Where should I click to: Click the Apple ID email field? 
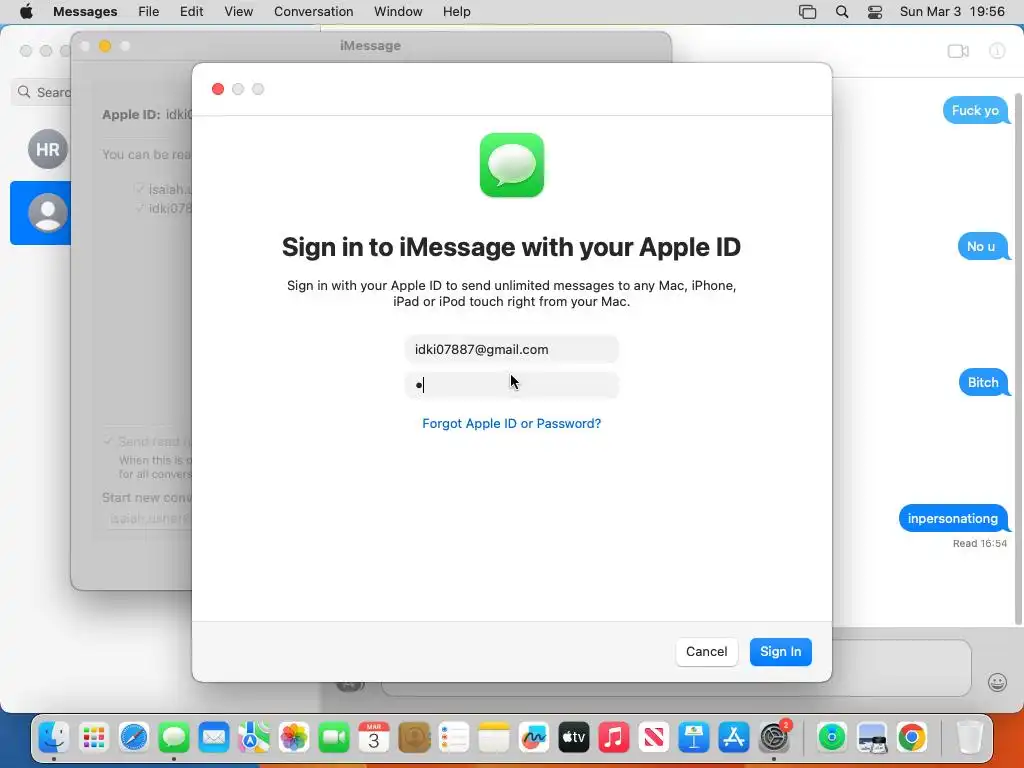(511, 349)
